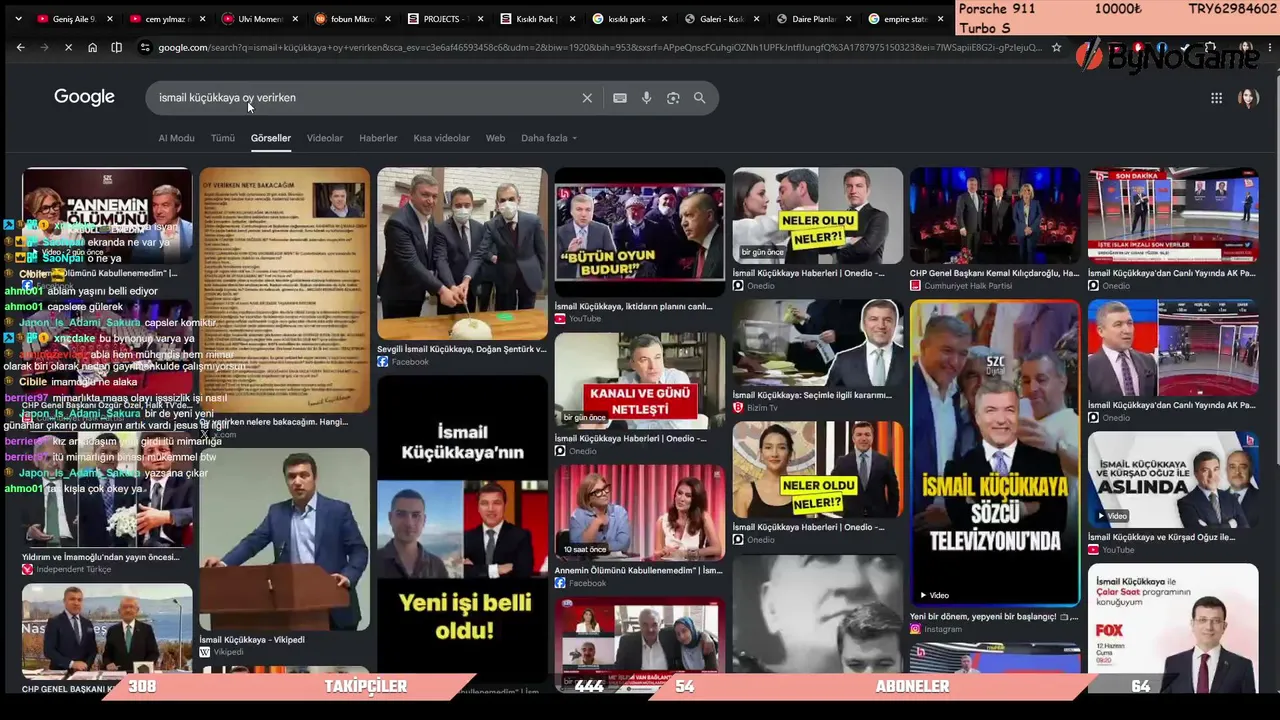The width and height of the screenshot is (1280, 720).
Task: Bookmark this page with the star
Action: coord(1056,47)
